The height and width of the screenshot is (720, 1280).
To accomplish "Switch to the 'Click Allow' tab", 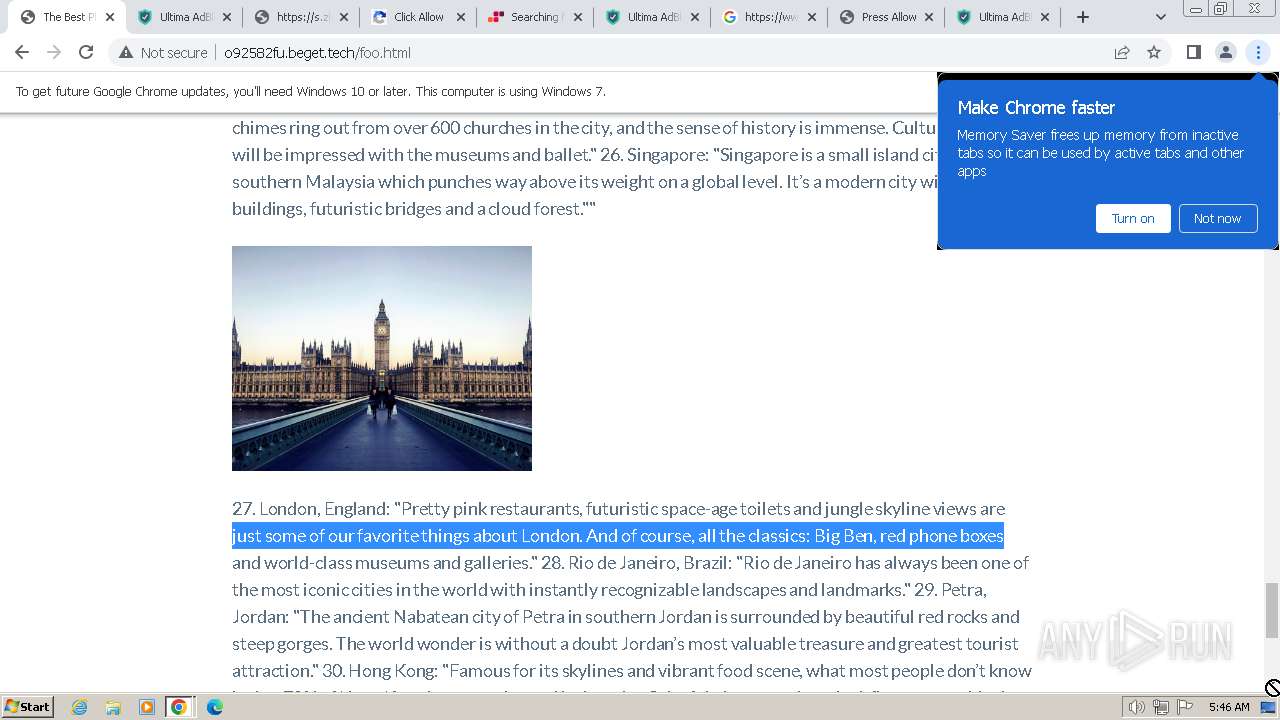I will (418, 17).
